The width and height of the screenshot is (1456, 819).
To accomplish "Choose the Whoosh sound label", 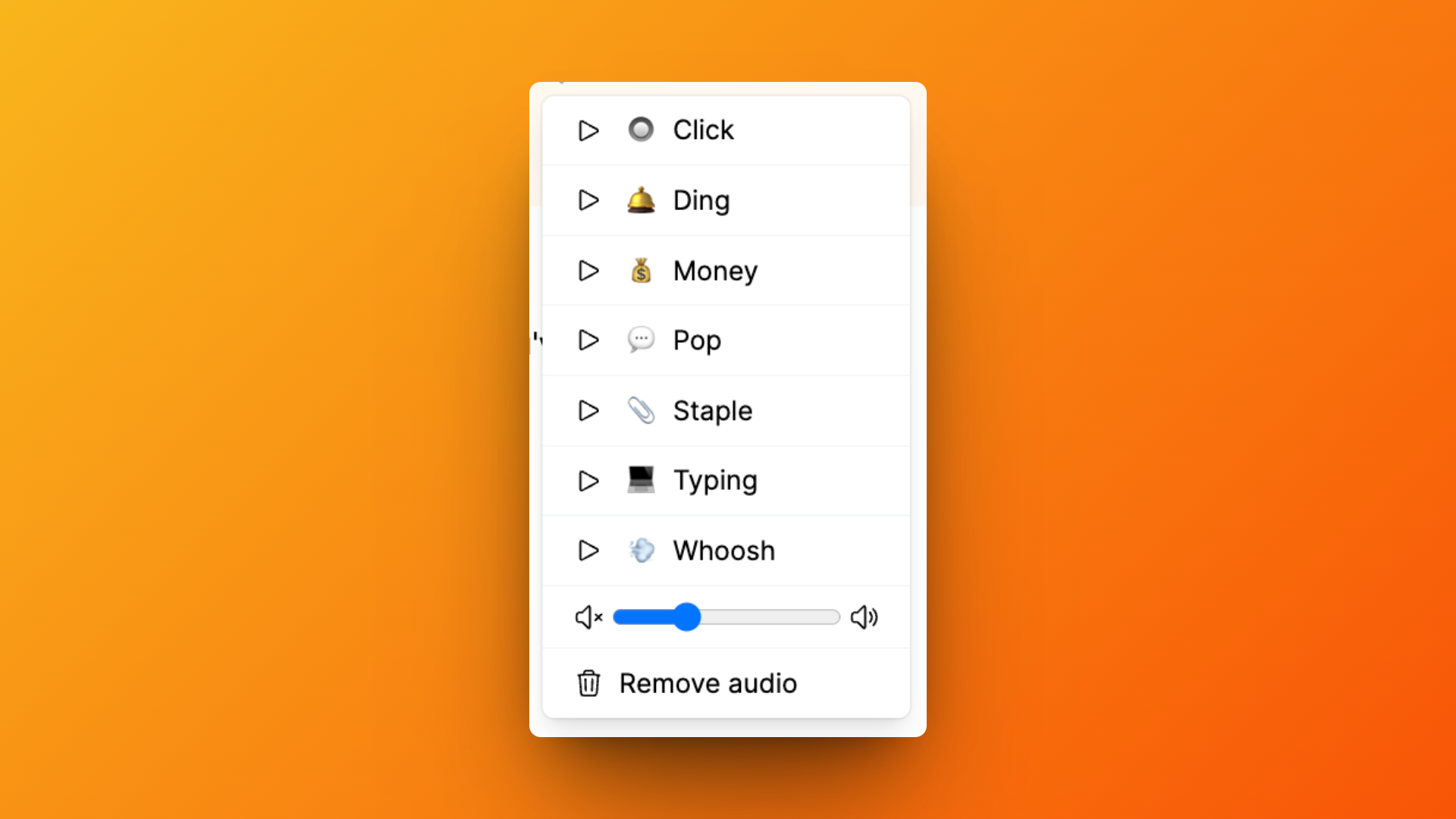I will [724, 551].
